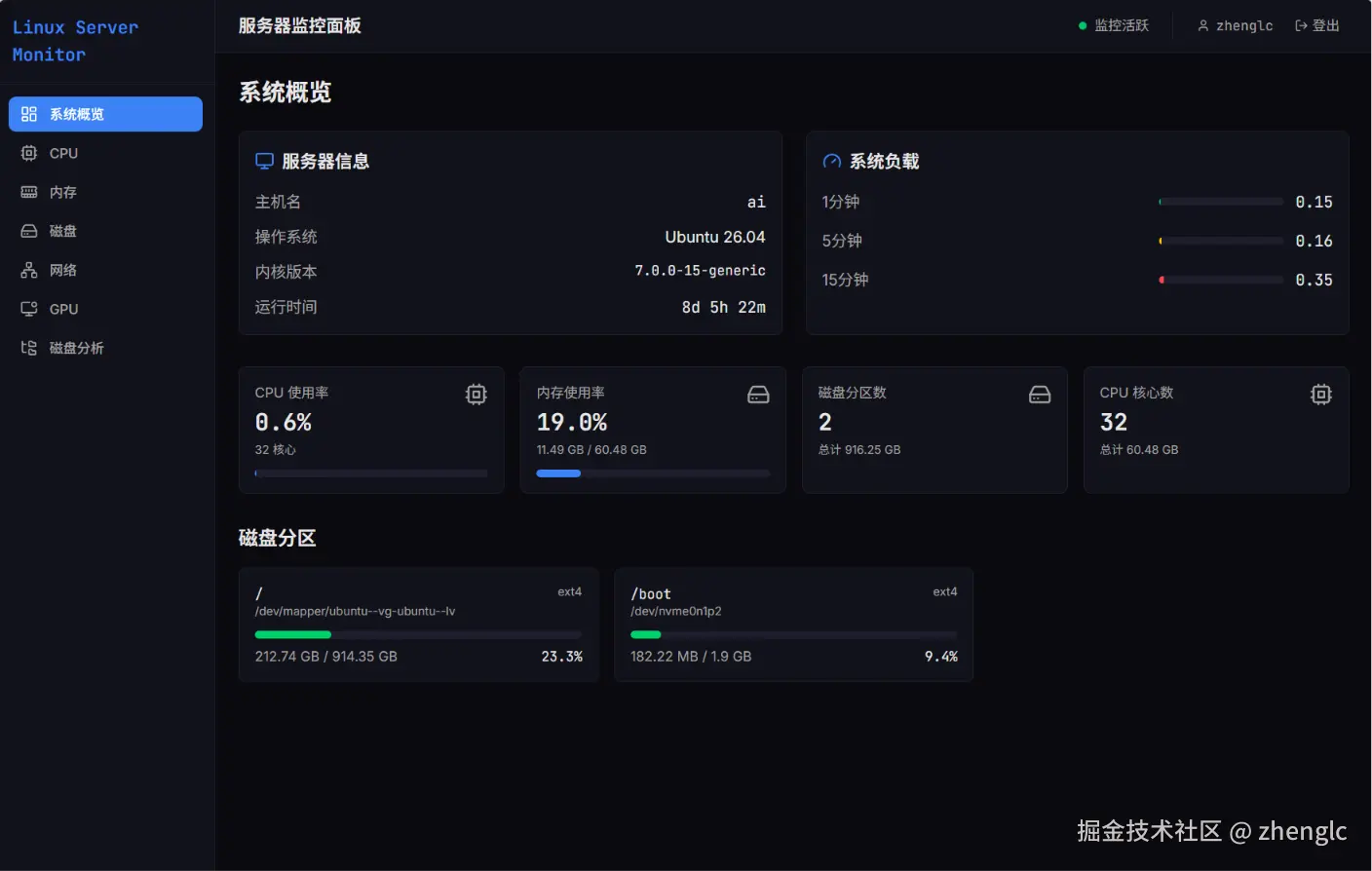Click the 212.74 GB / 914.35 GB text

click(x=326, y=657)
